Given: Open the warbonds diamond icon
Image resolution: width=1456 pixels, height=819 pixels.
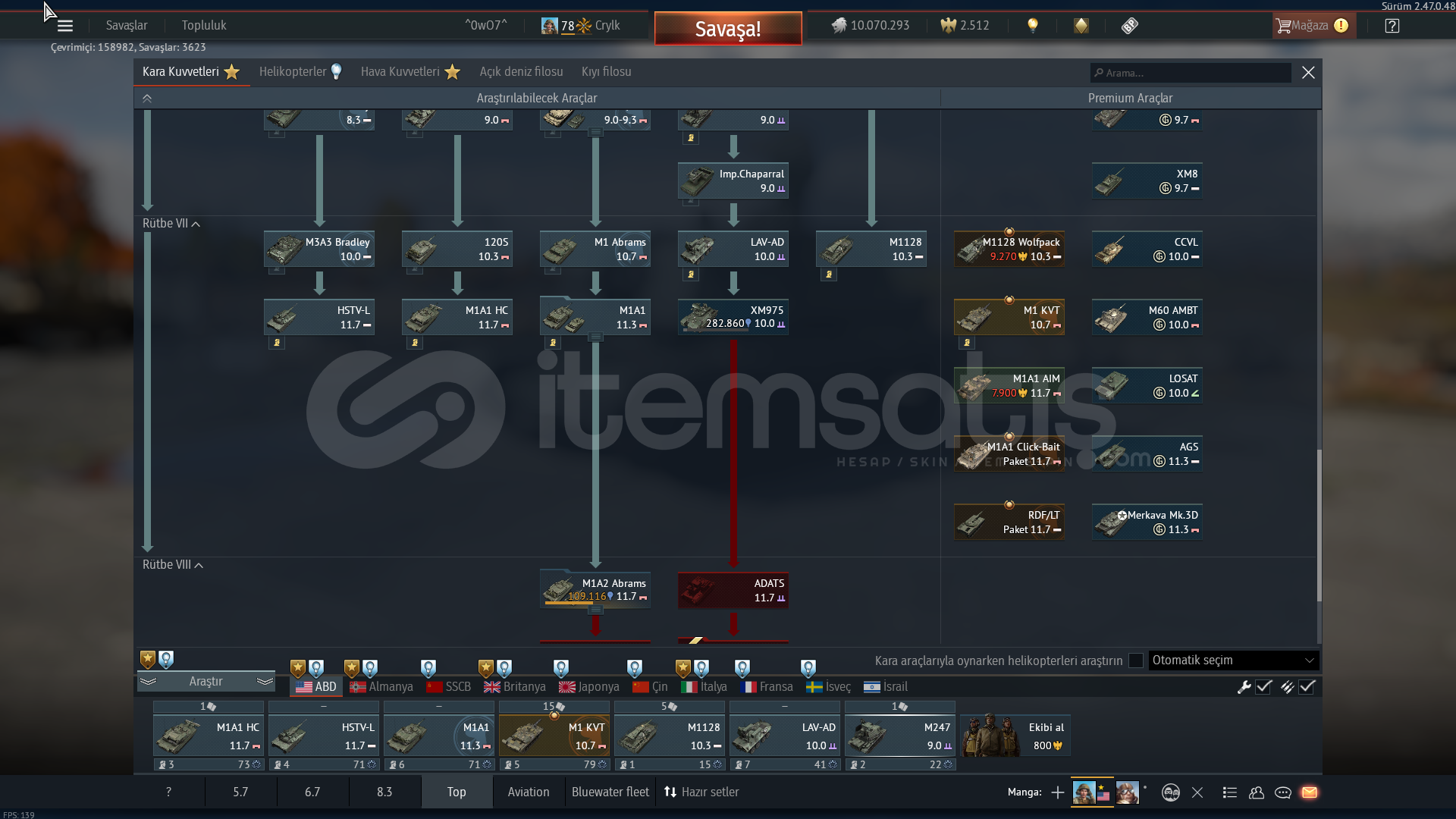Looking at the screenshot, I should [x=1081, y=26].
